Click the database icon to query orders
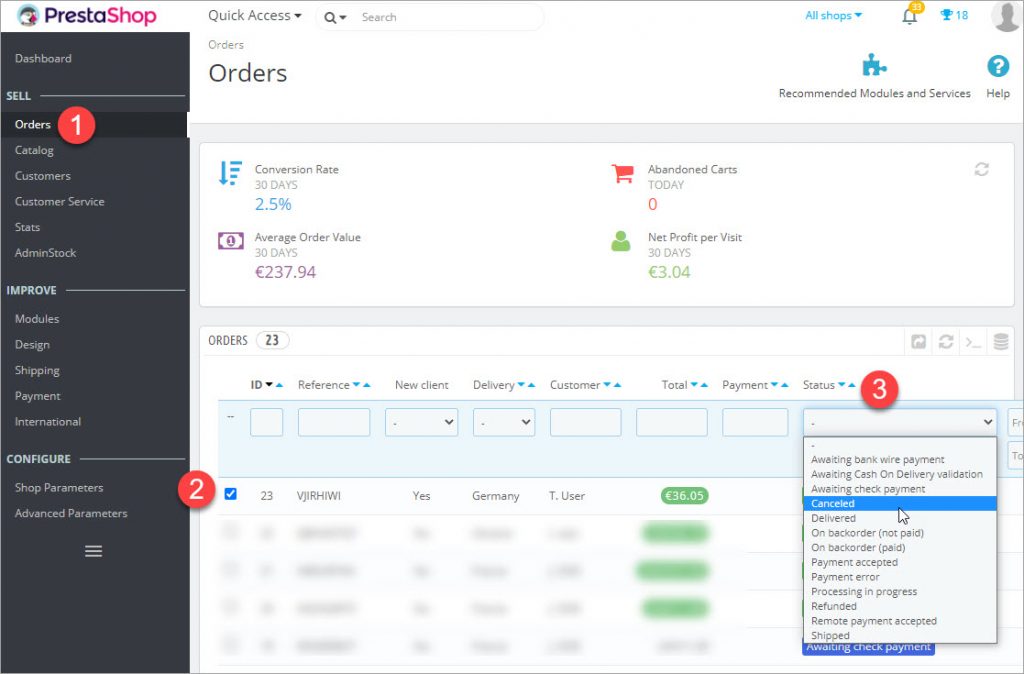Image resolution: width=1024 pixels, height=674 pixels. (1000, 341)
